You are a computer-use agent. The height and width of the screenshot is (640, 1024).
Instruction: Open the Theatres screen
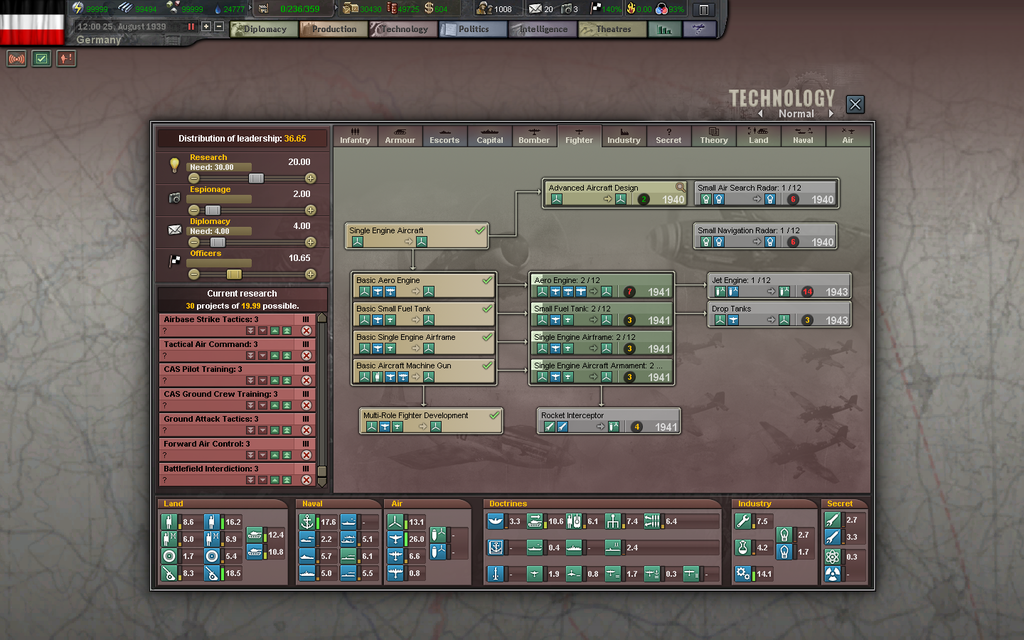[613, 29]
